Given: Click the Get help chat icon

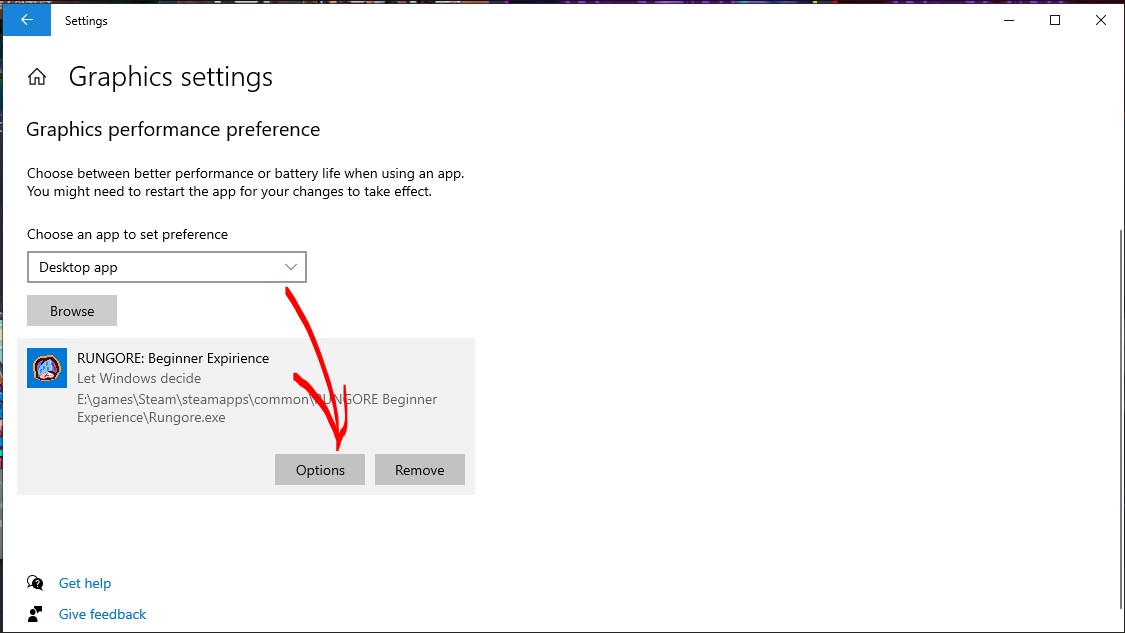Looking at the screenshot, I should point(36,583).
